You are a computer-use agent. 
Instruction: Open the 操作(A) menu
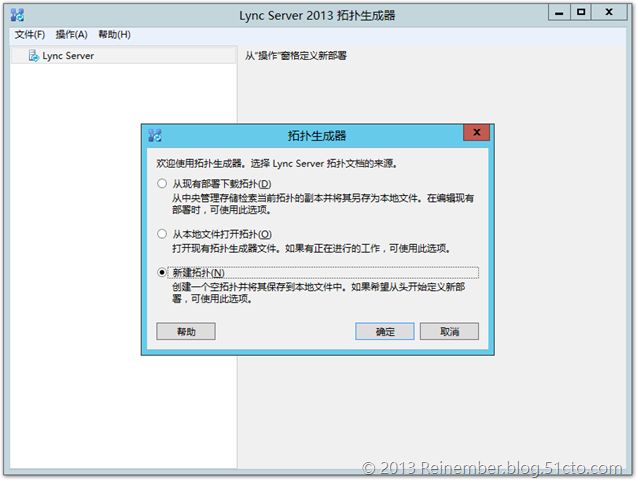click(72, 35)
